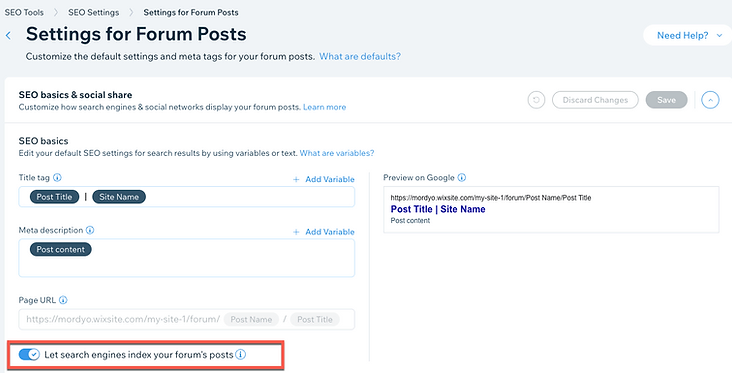Click the Post content text in Google preview

410,220
